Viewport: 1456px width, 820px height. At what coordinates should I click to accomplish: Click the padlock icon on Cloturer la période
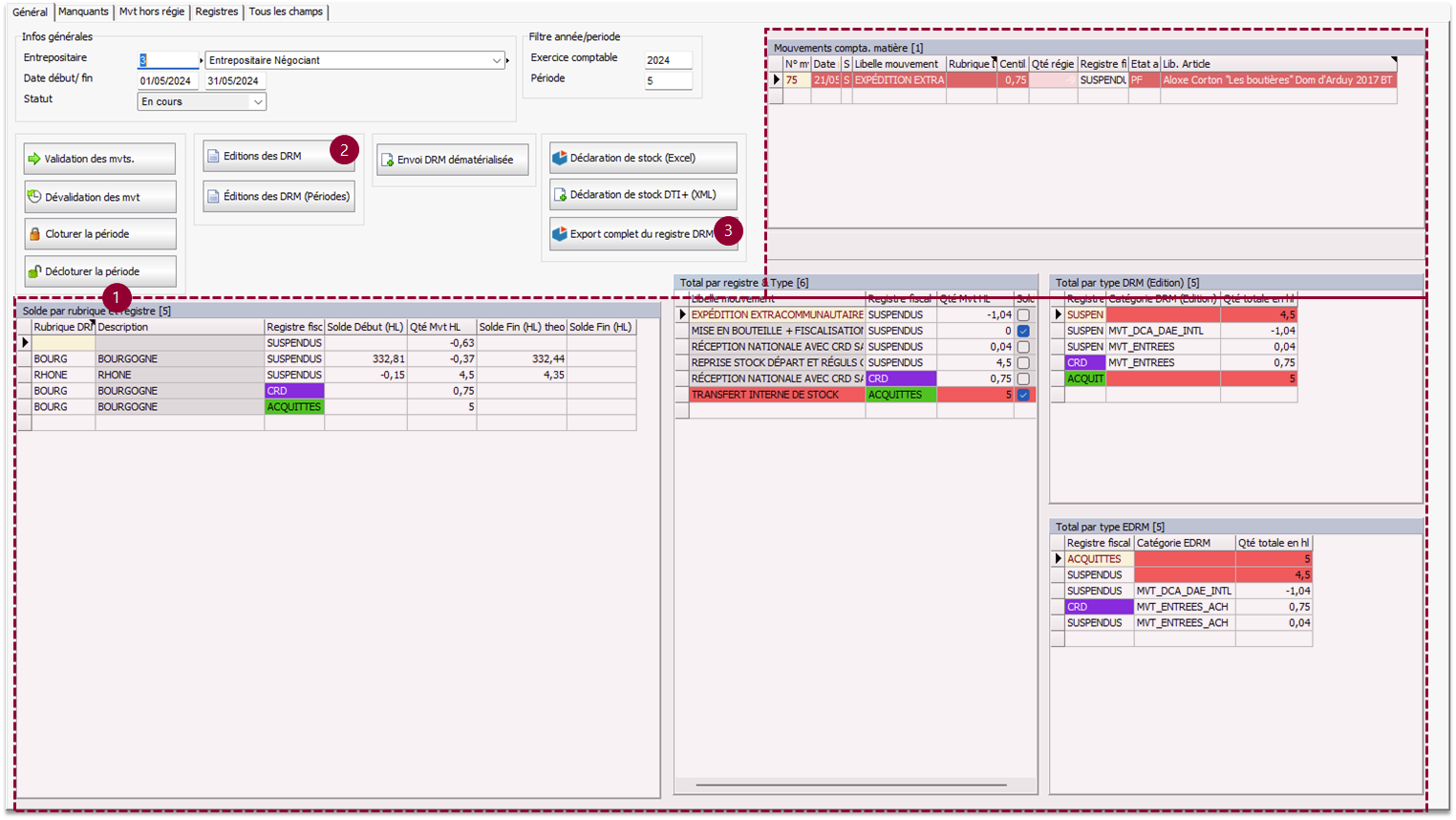point(35,234)
